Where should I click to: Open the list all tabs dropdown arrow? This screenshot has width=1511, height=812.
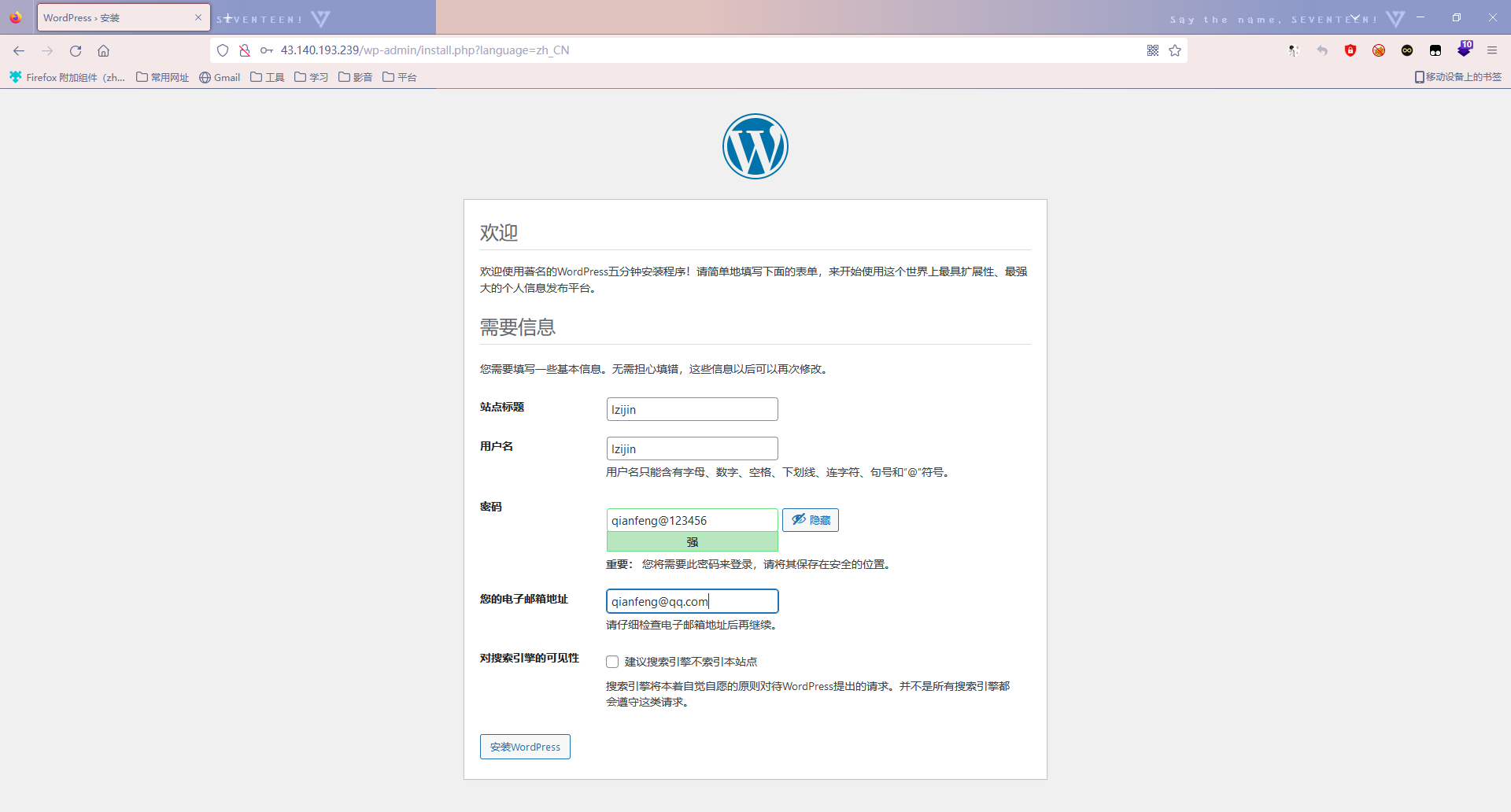(x=1355, y=17)
